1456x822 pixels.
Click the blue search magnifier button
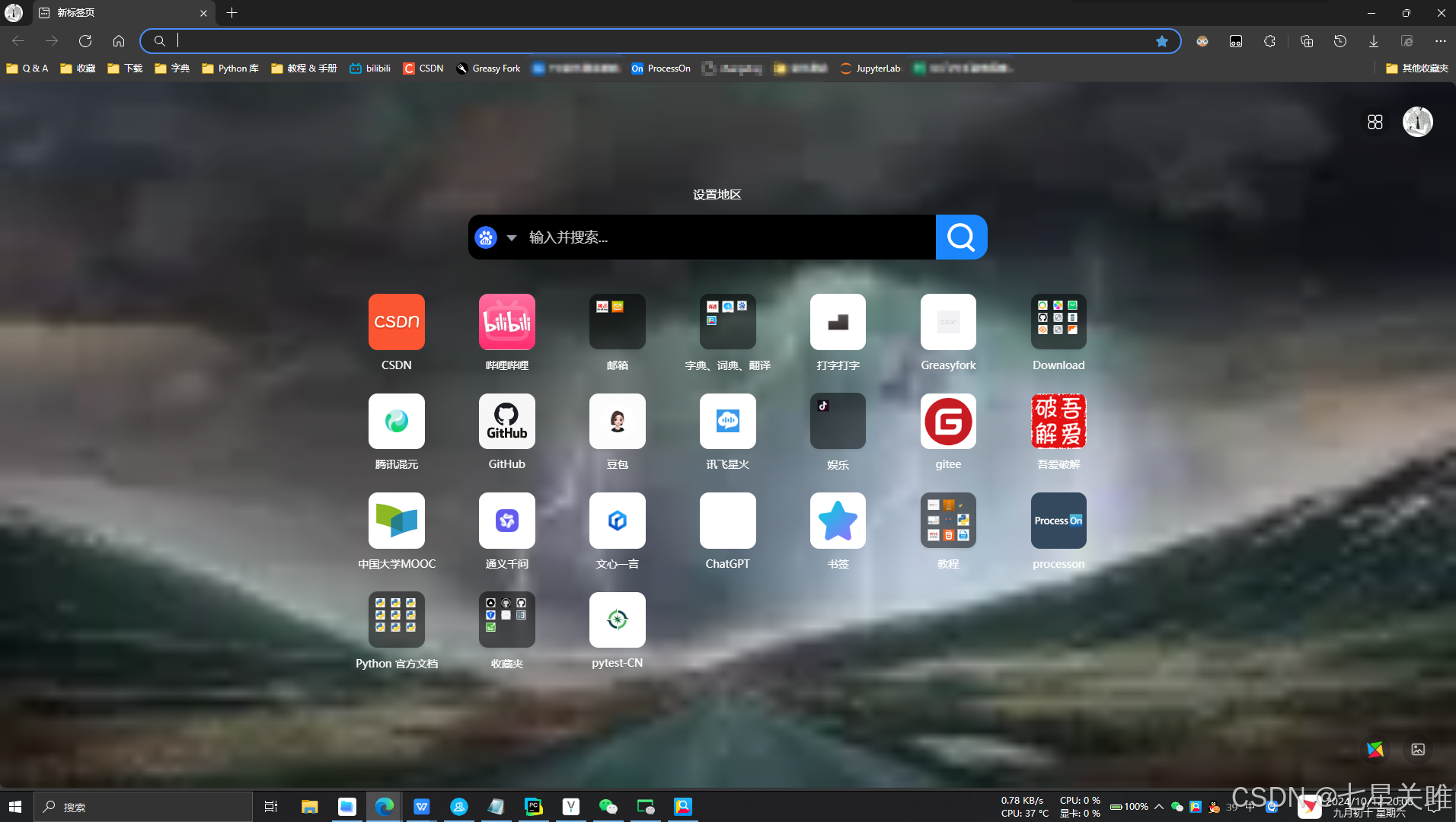tap(961, 237)
